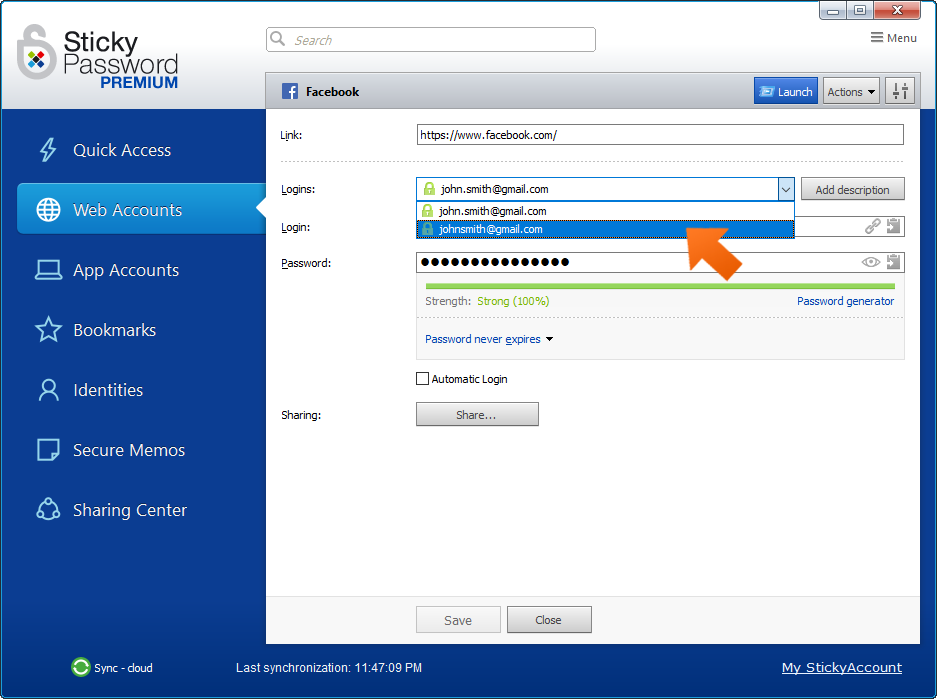This screenshot has width=937, height=699.
Task: Open the settings sliders icon button
Action: click(x=900, y=91)
